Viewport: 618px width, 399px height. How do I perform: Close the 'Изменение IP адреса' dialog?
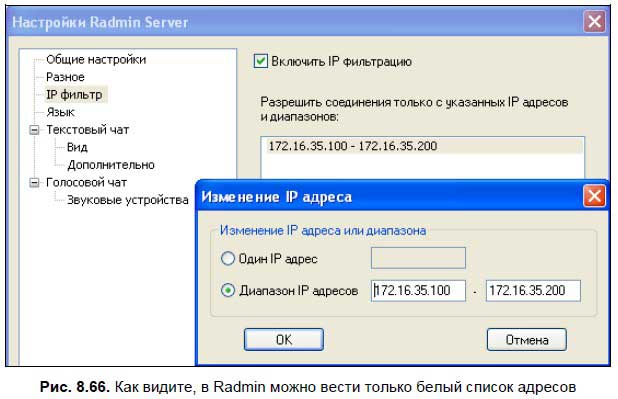[594, 196]
